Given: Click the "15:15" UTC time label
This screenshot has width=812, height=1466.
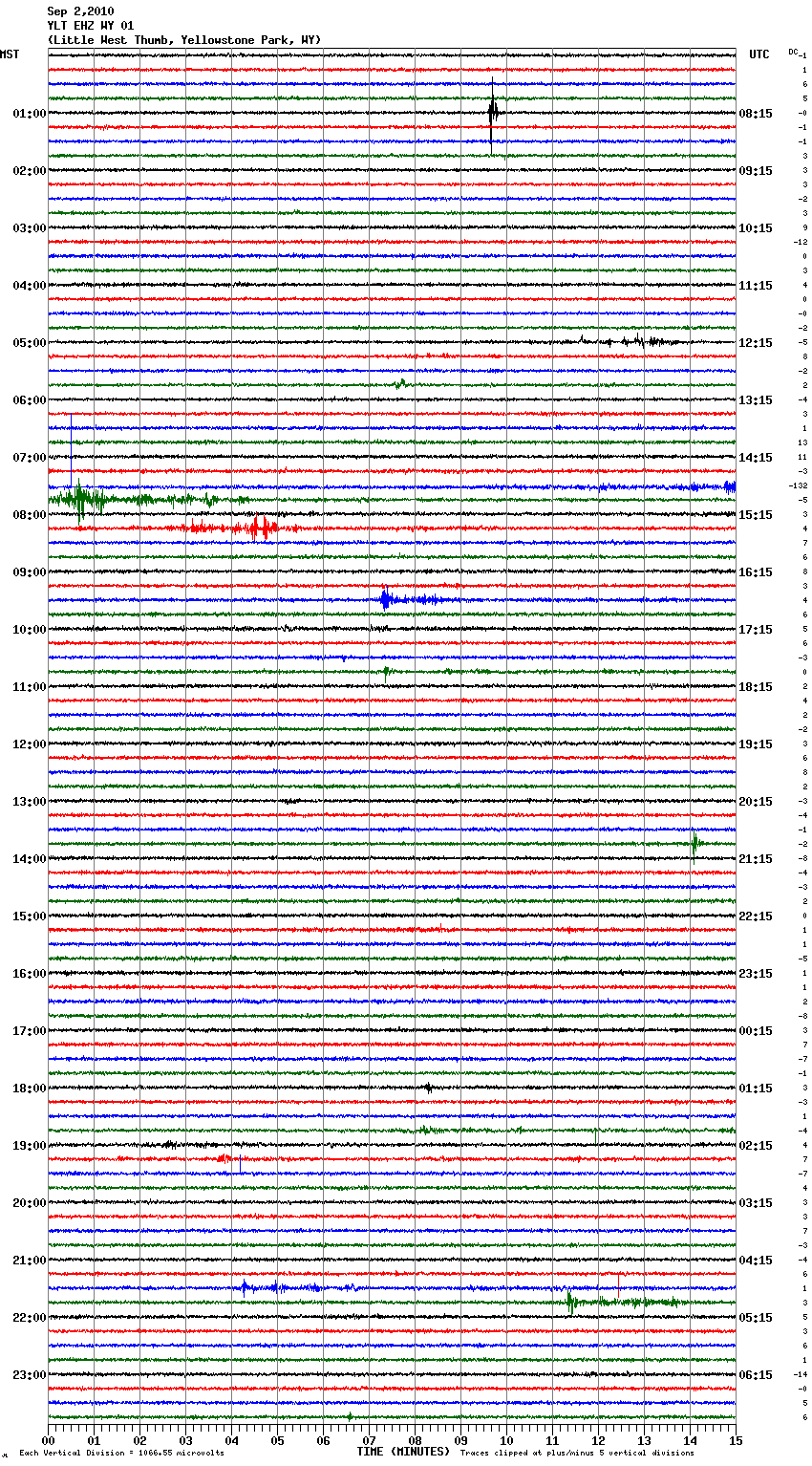Looking at the screenshot, I should [756, 515].
